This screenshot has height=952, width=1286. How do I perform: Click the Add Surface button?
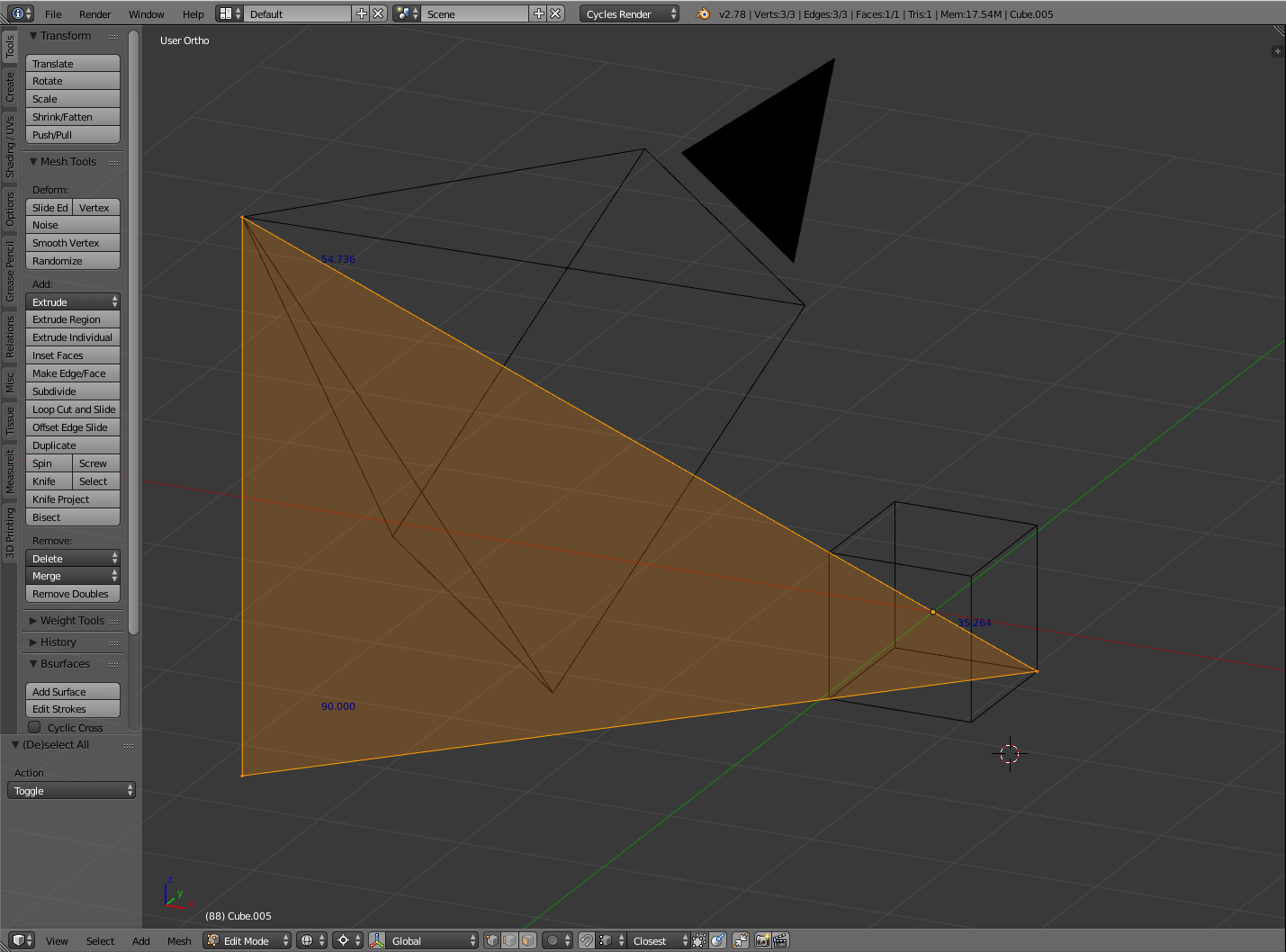click(73, 691)
